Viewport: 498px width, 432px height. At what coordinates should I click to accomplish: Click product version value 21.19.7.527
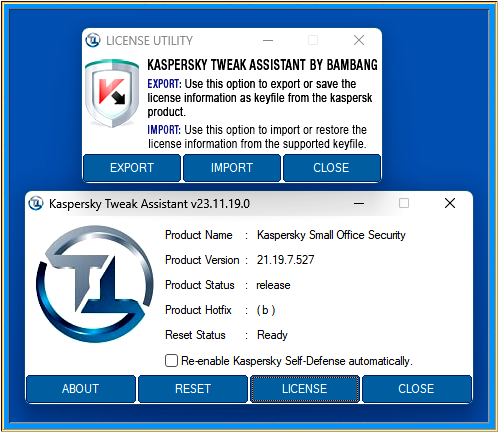coord(285,260)
